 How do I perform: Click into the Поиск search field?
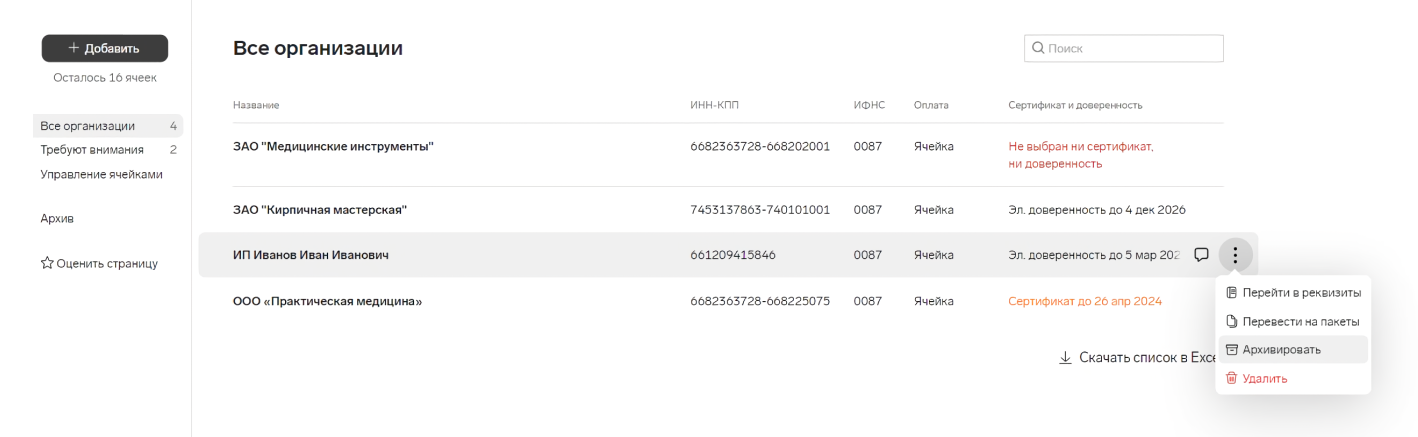[x=1124, y=48]
